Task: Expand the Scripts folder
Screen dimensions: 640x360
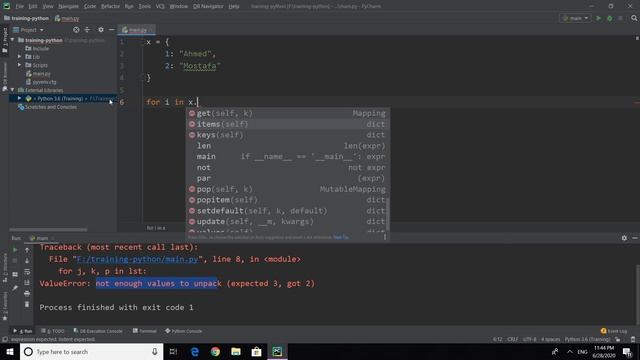Action: (19, 65)
